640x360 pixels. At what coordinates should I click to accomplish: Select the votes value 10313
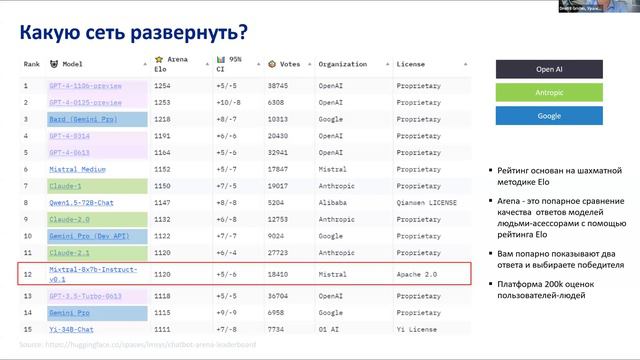[x=278, y=119]
